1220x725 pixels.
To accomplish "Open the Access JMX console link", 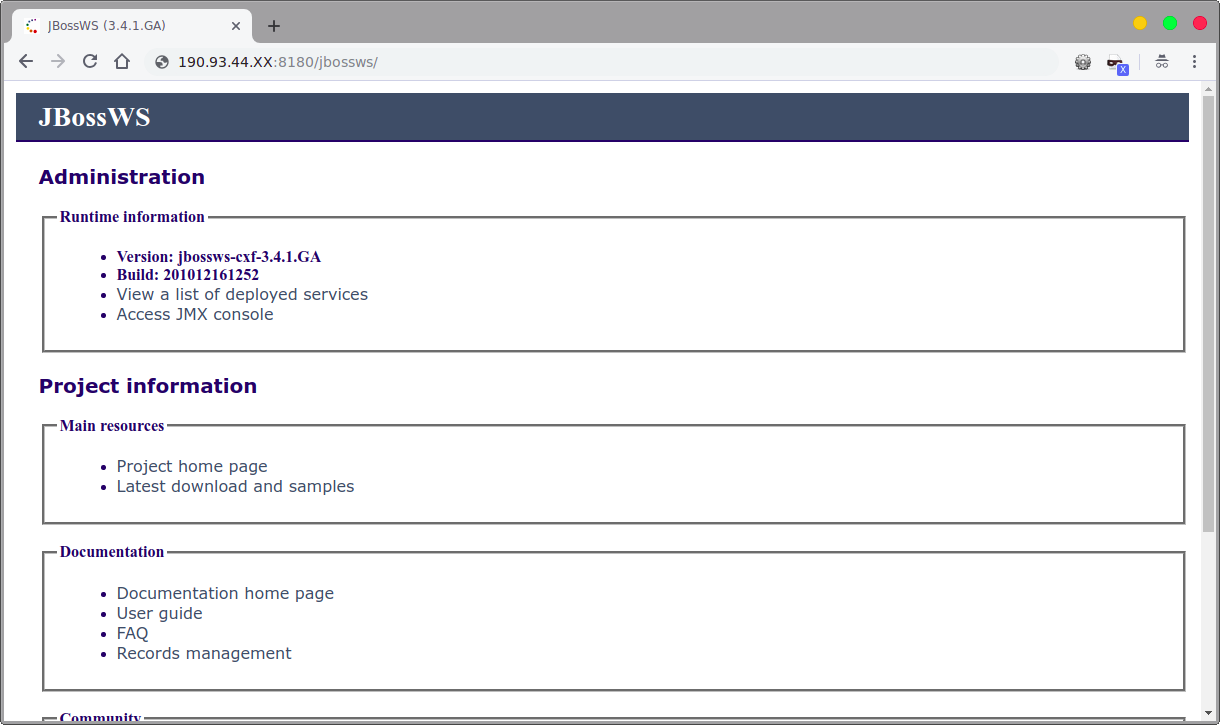I will click(195, 314).
